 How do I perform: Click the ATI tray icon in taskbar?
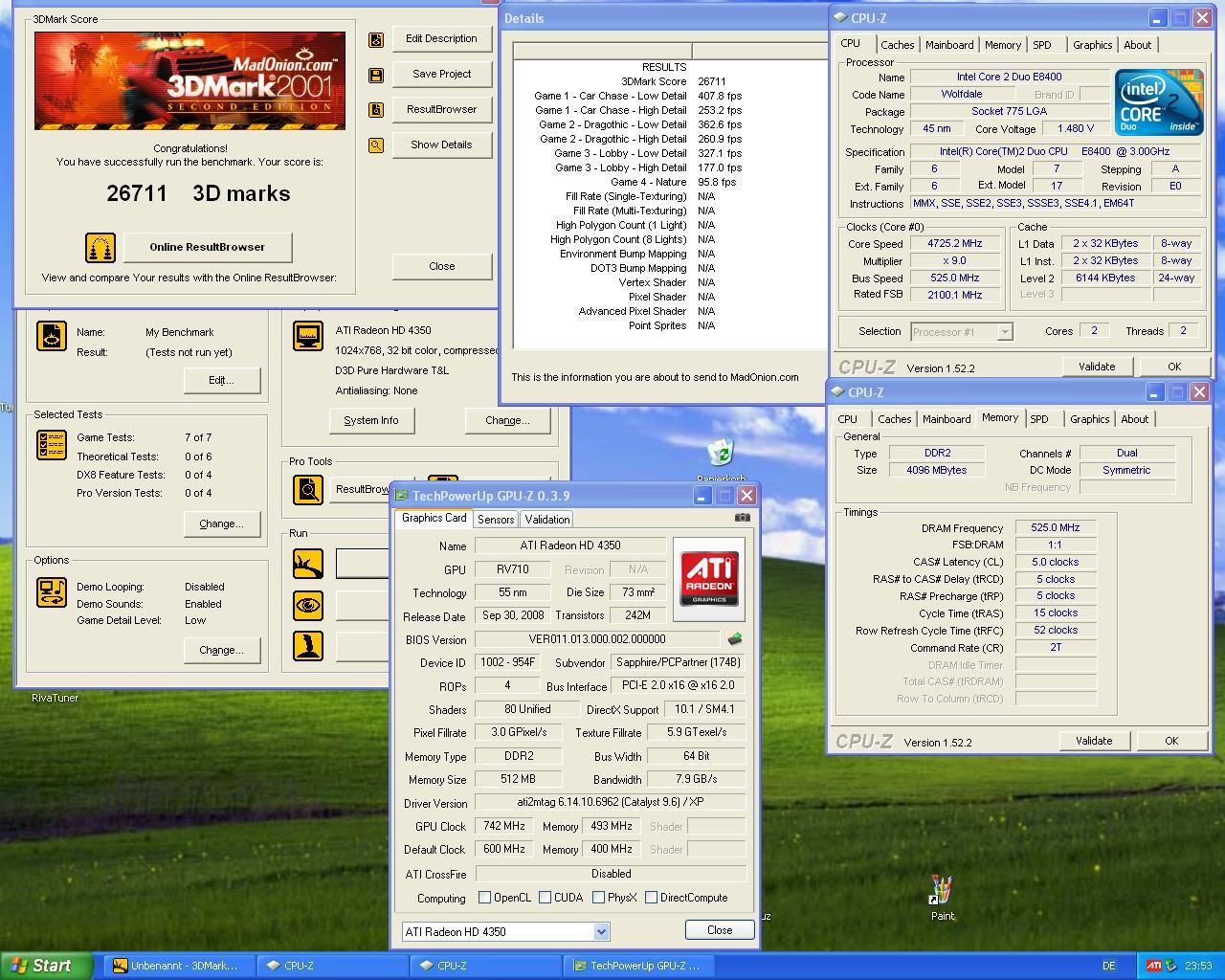point(1153,966)
